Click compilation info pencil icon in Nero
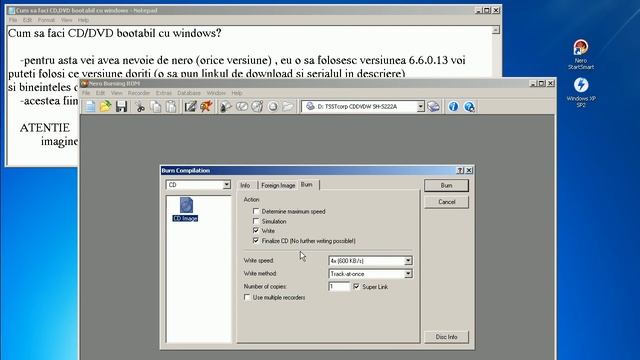 (190, 107)
